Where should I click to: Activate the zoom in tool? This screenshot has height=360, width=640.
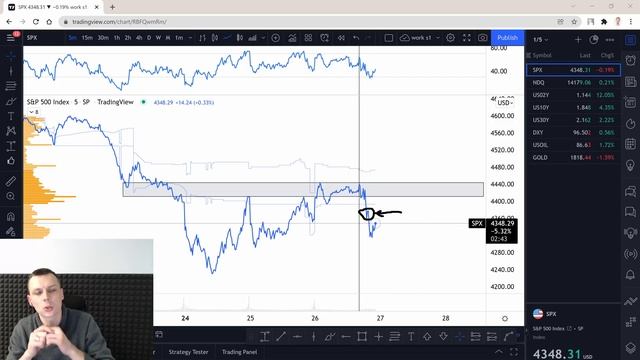pos(11,196)
